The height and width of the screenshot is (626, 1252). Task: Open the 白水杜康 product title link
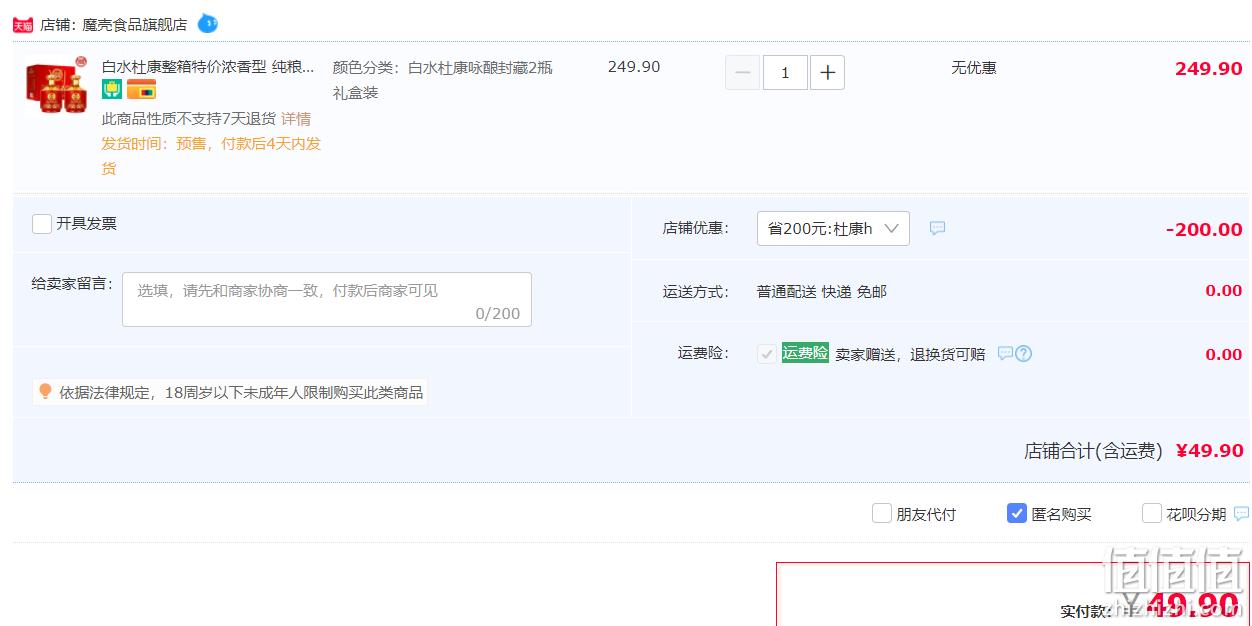click(208, 67)
